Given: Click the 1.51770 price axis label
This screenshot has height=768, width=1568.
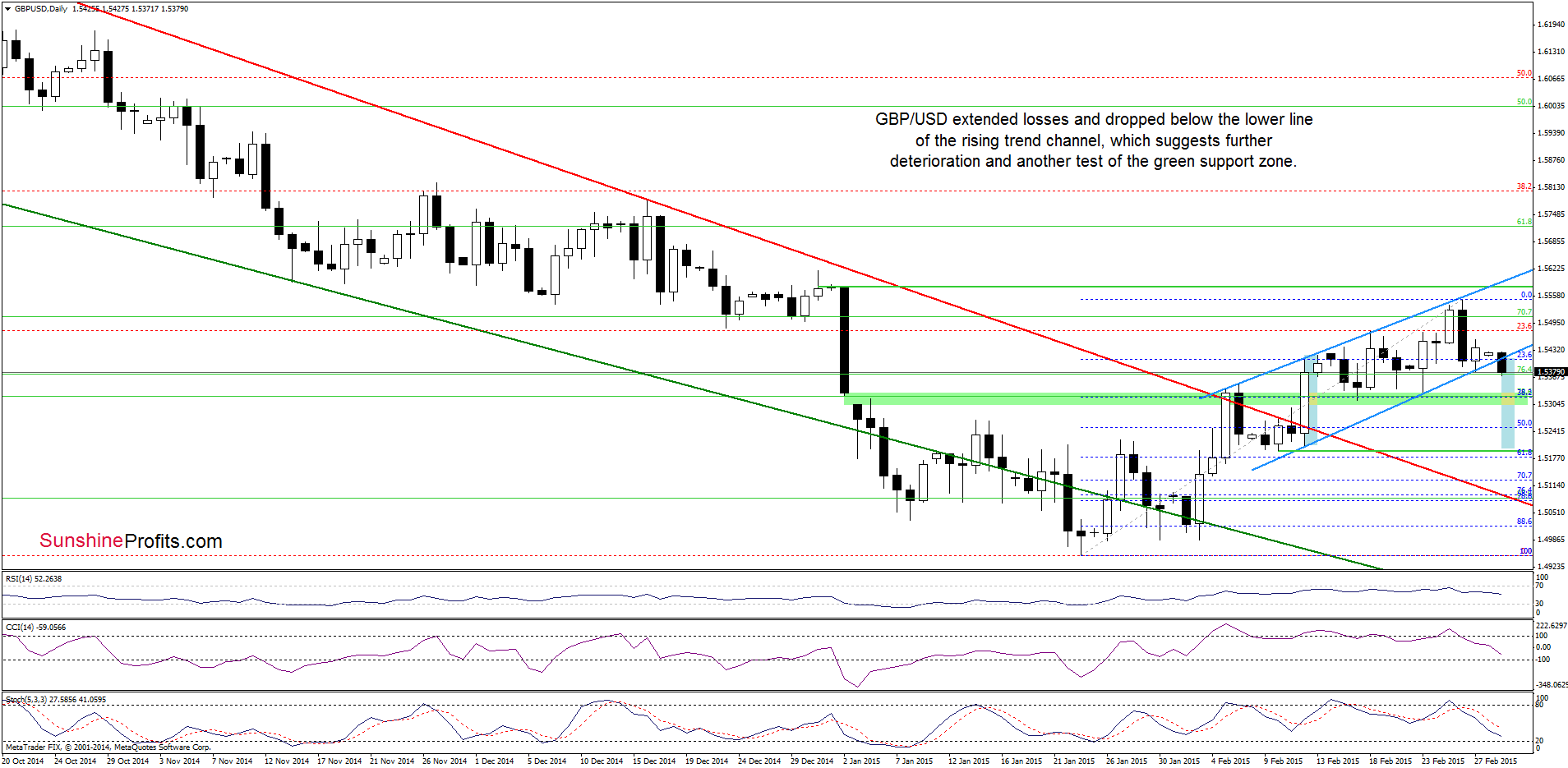Looking at the screenshot, I should click(x=1551, y=458).
